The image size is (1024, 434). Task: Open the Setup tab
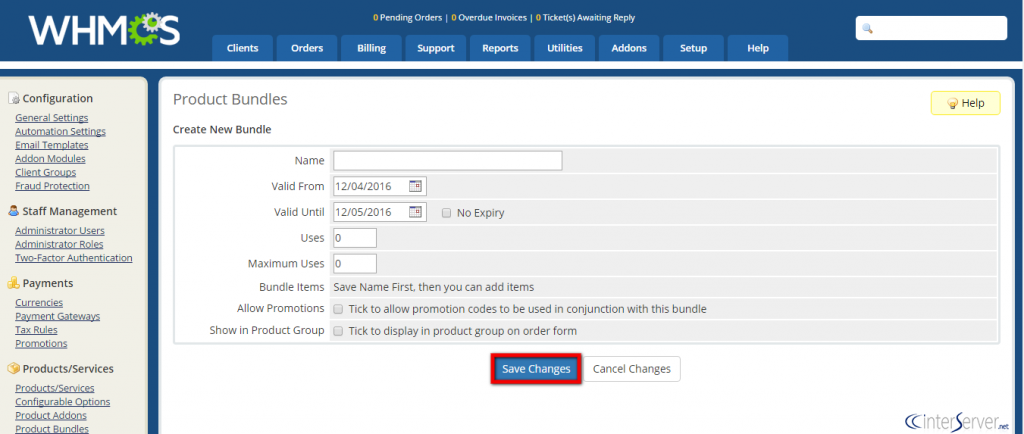tap(694, 48)
